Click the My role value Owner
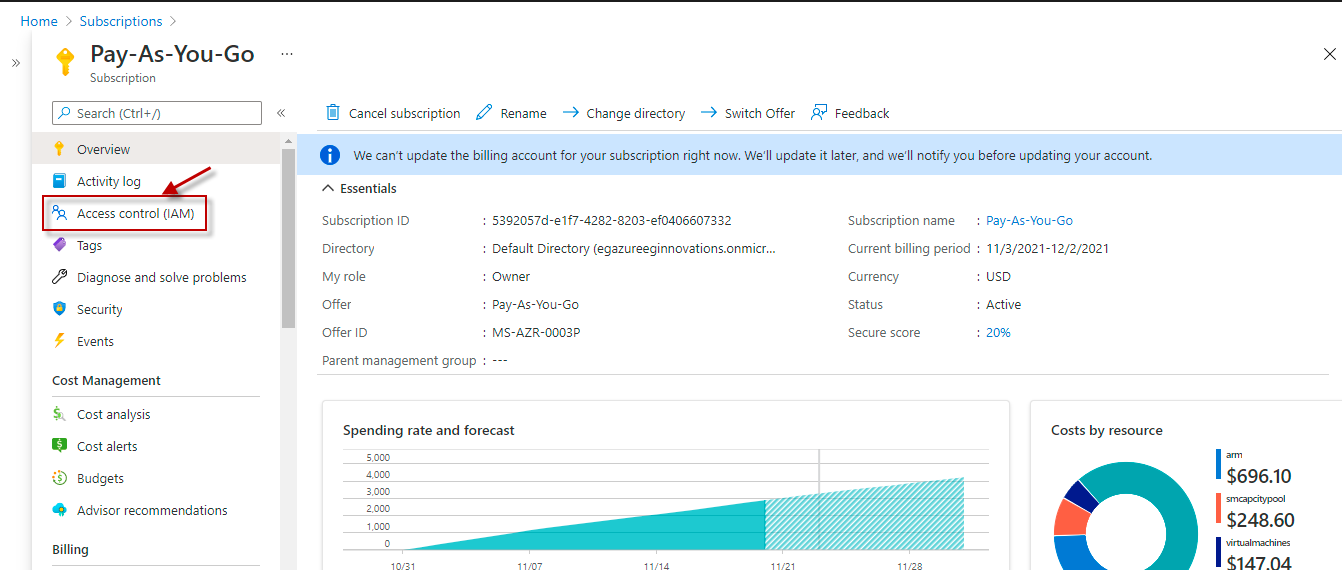The image size is (1342, 570). pyautogui.click(x=511, y=276)
